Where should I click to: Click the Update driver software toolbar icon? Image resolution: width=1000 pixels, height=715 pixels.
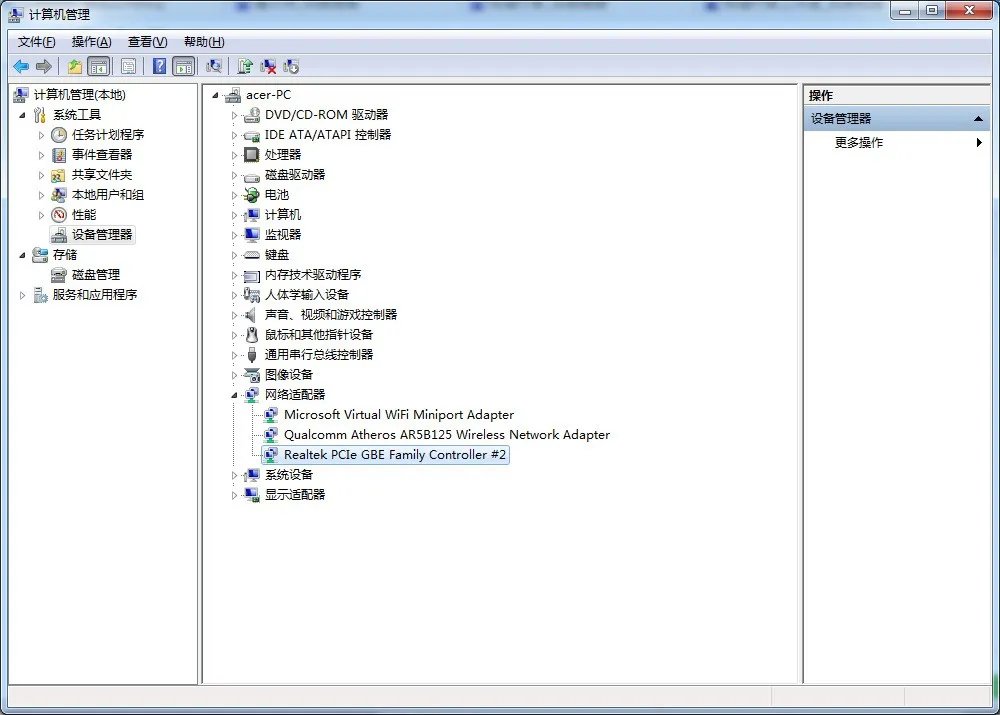coord(245,66)
